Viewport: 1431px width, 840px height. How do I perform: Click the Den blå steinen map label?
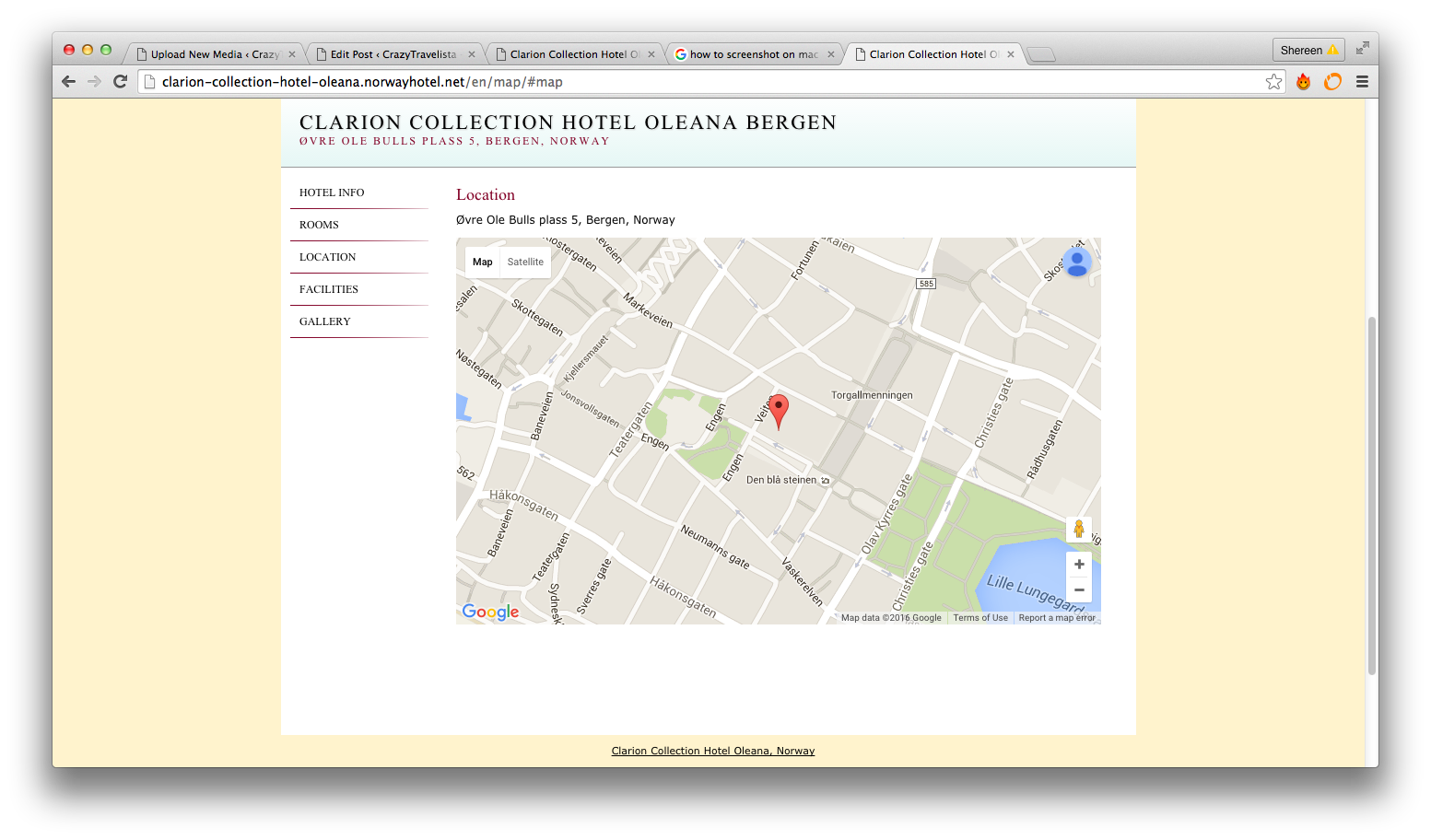pyautogui.click(x=781, y=480)
